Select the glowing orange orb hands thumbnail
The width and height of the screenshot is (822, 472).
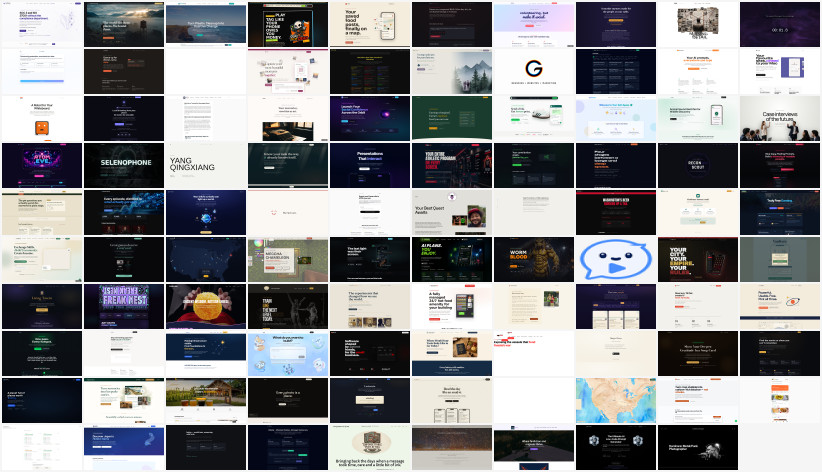click(206, 306)
